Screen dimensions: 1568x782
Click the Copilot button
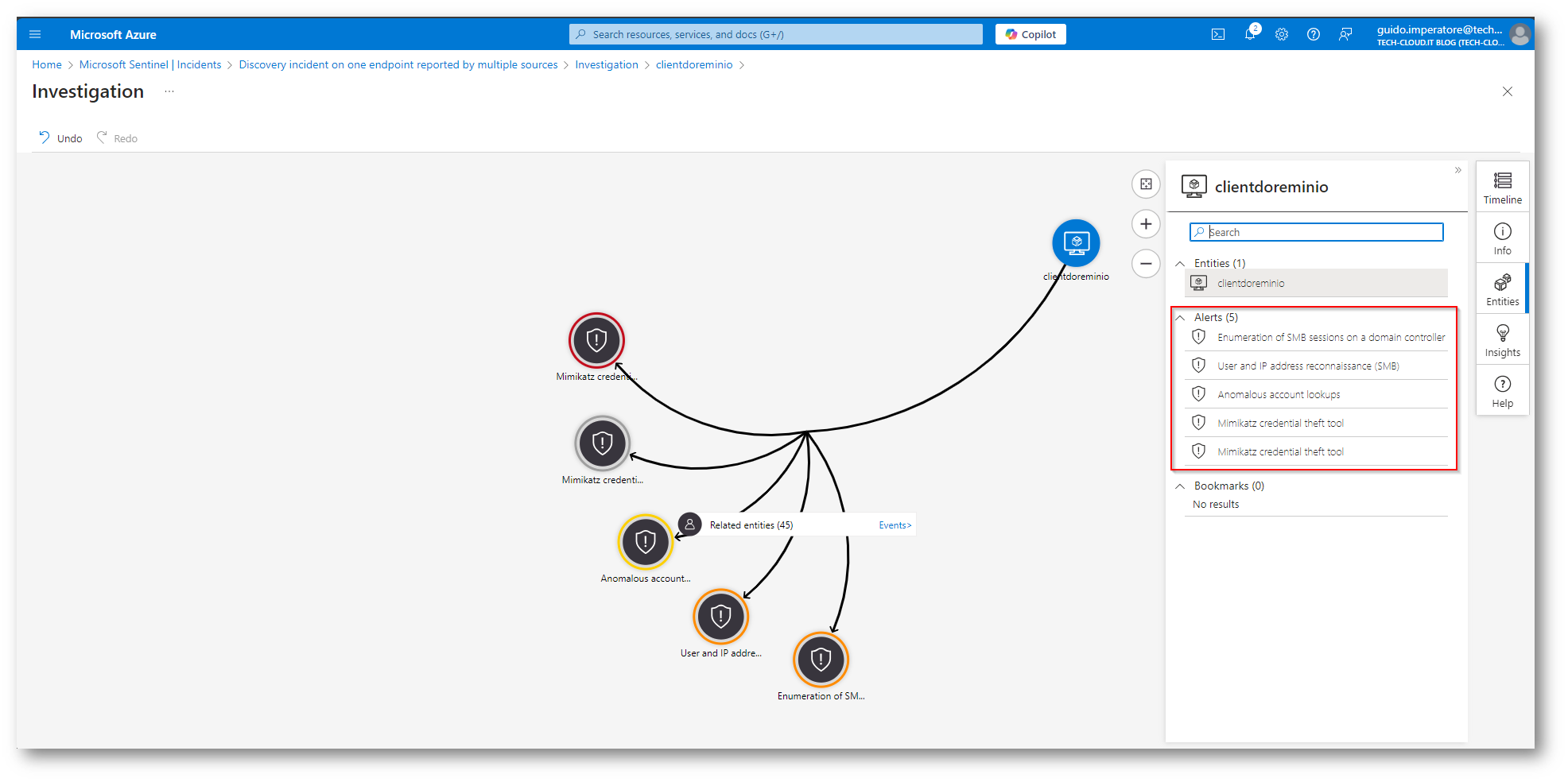[1030, 34]
